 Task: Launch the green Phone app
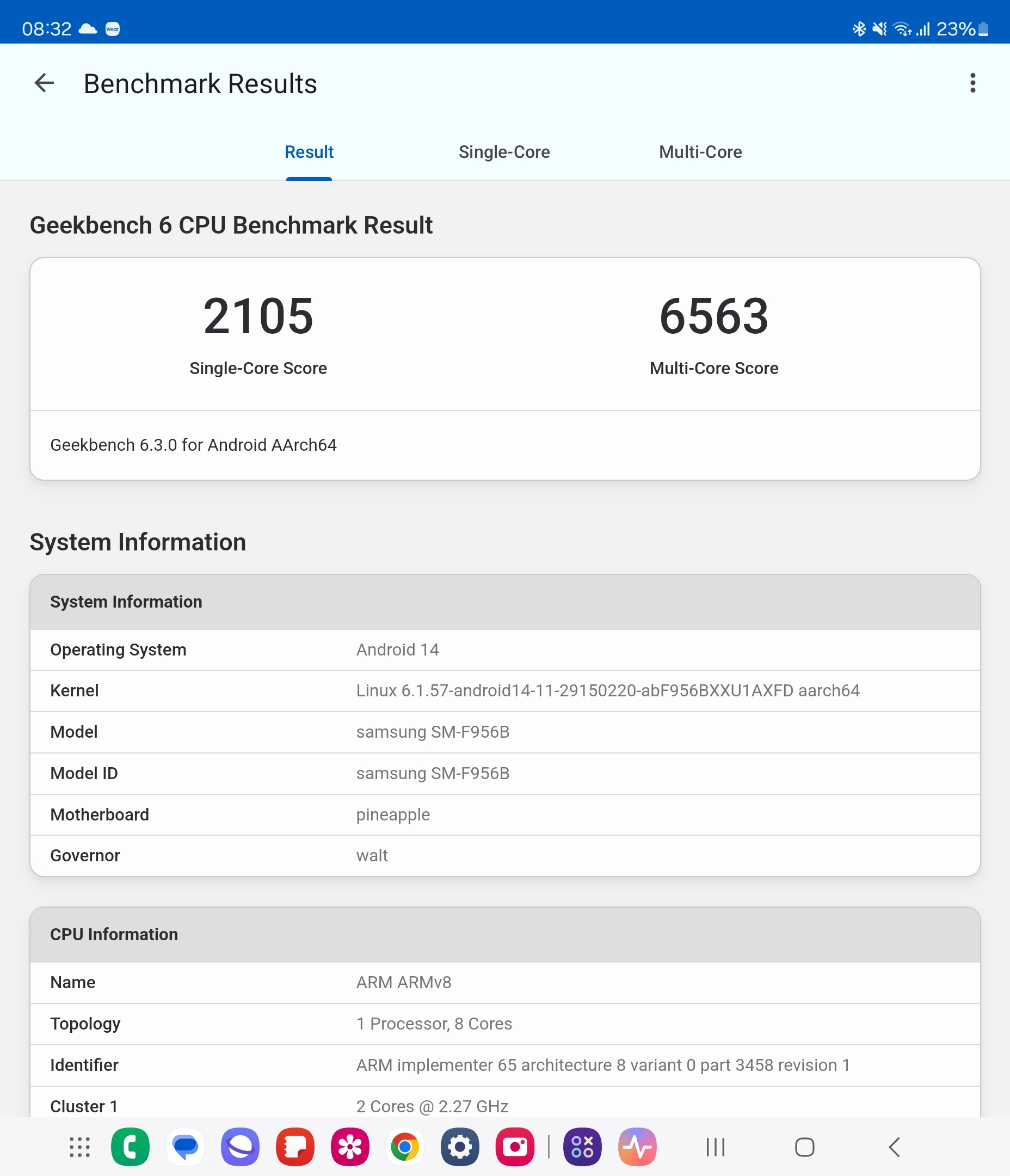click(130, 1147)
